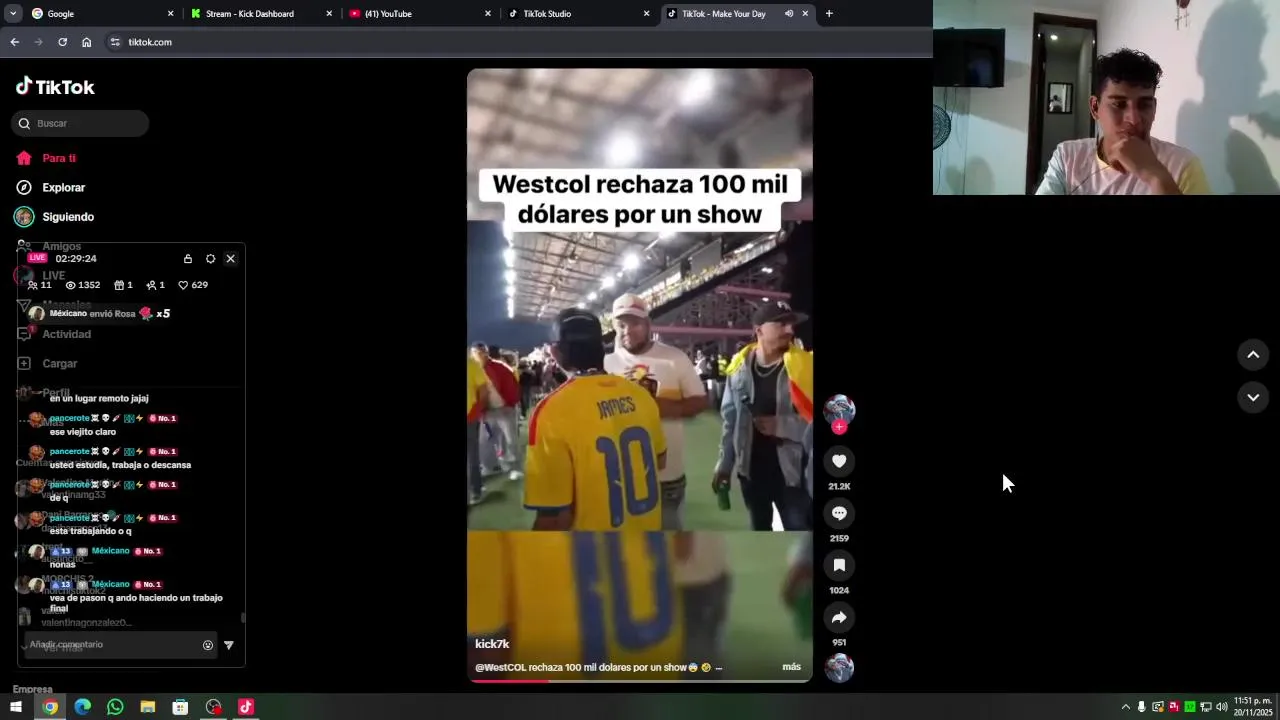Viewport: 1280px width, 720px height.
Task: Open the spinning sound disc thumbnail
Action: point(839,668)
